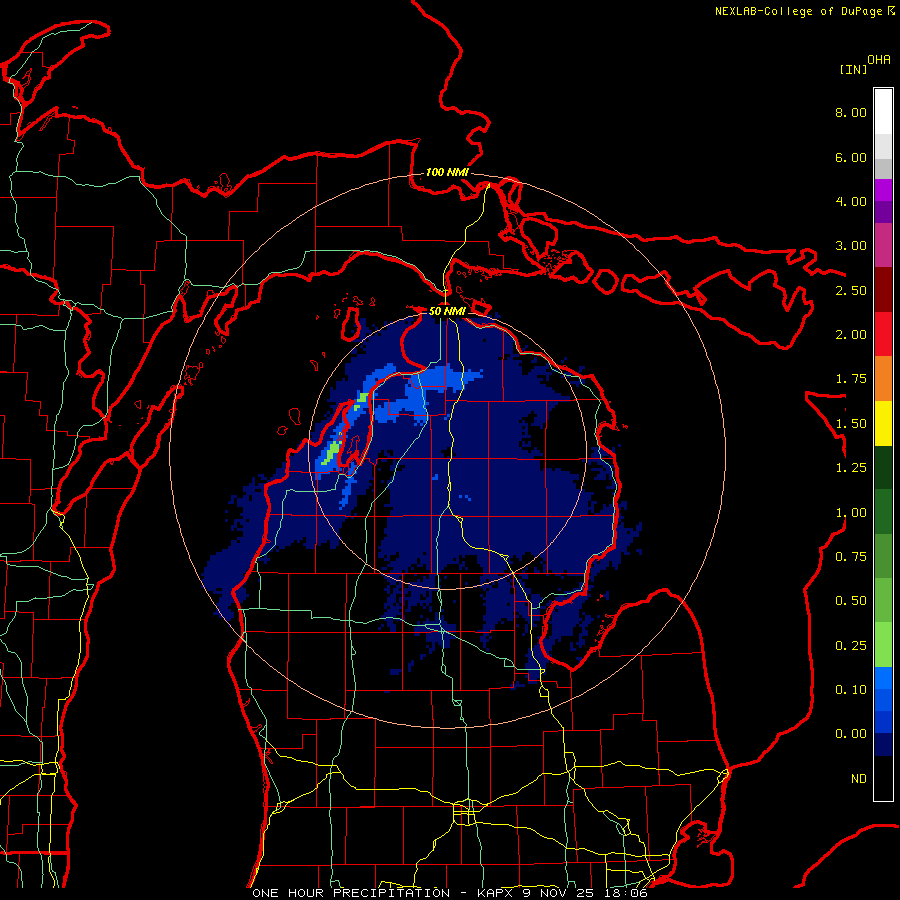Select the yellow legend swatch near 1.50

(x=883, y=423)
